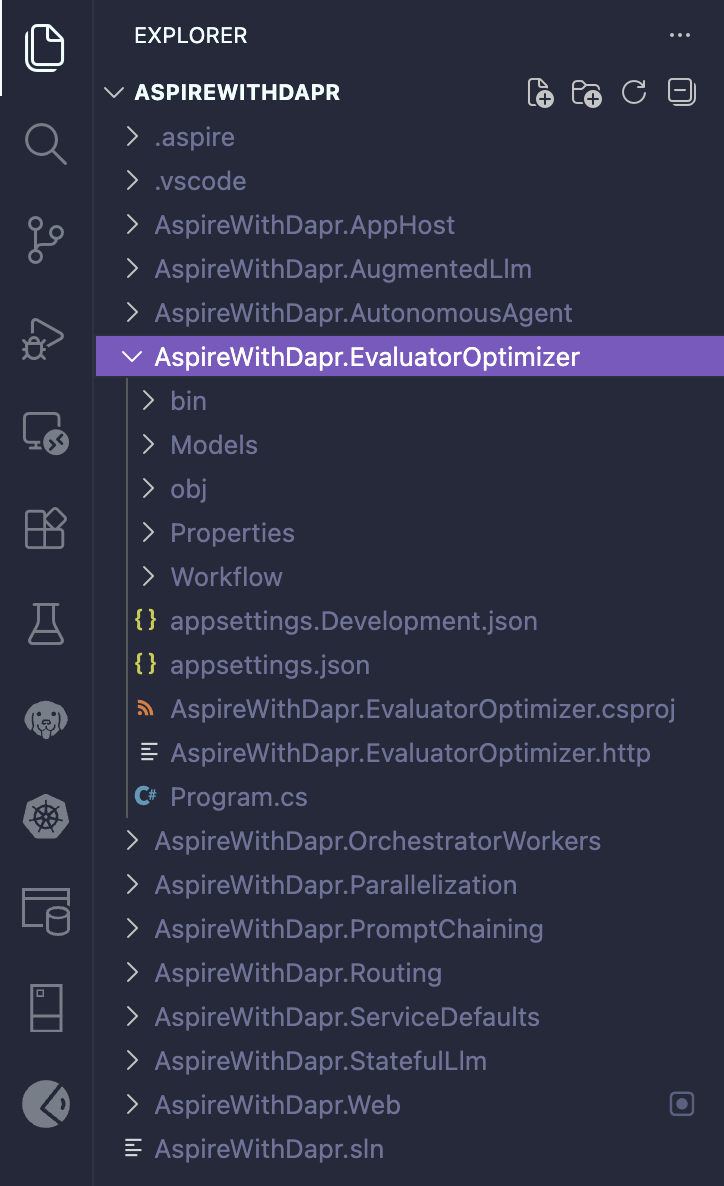Screen dimensions: 724x1186
Task: Open the Remote Explorer view
Action: [45, 434]
